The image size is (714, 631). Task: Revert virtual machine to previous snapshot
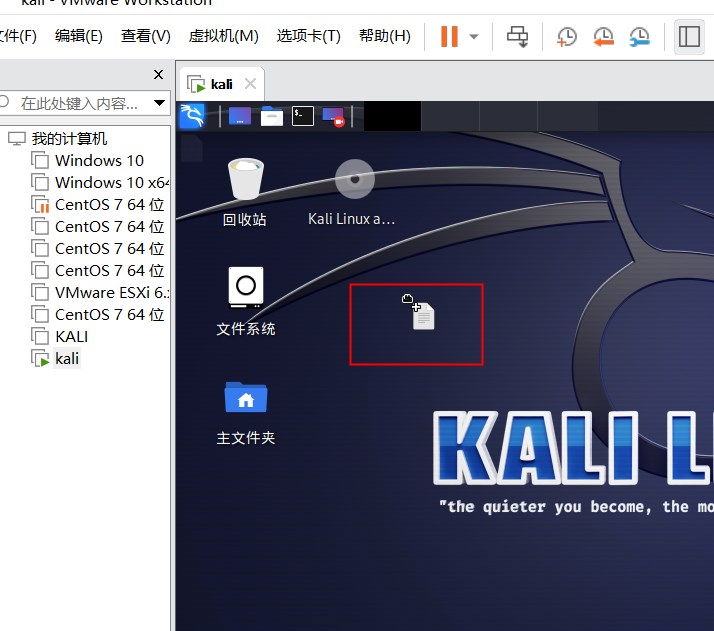point(603,36)
